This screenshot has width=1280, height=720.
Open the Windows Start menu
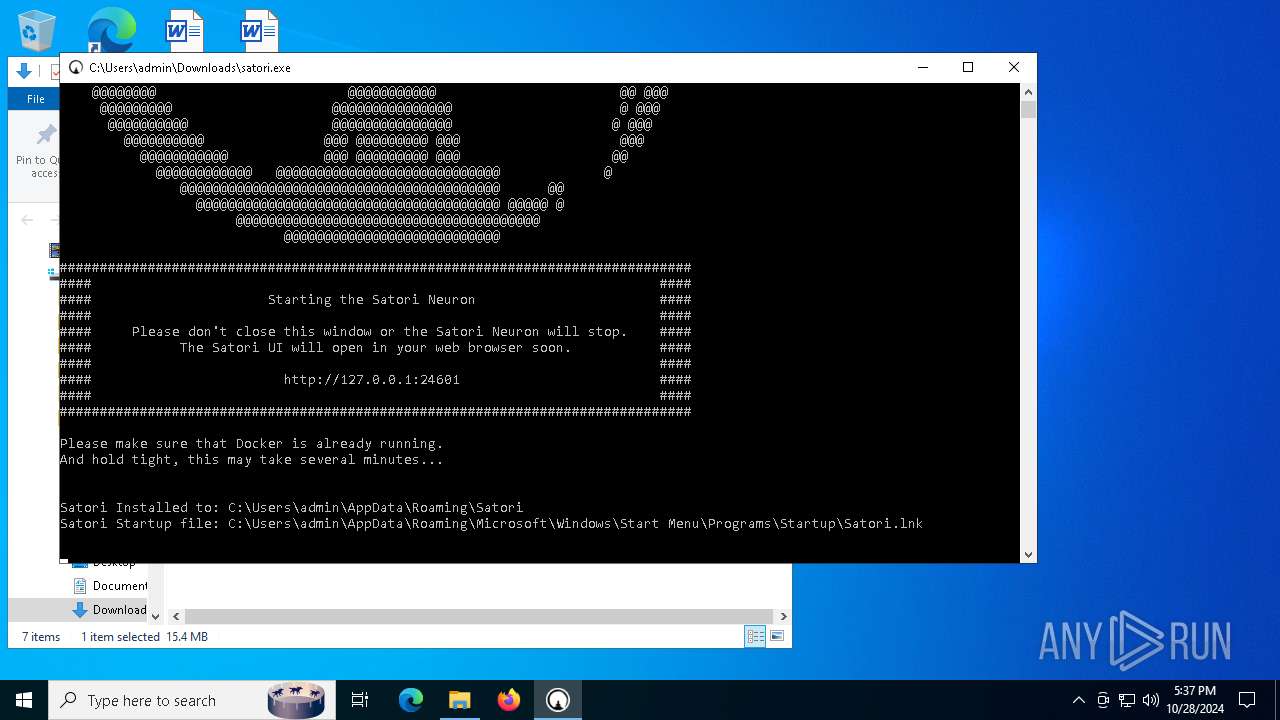click(24, 700)
